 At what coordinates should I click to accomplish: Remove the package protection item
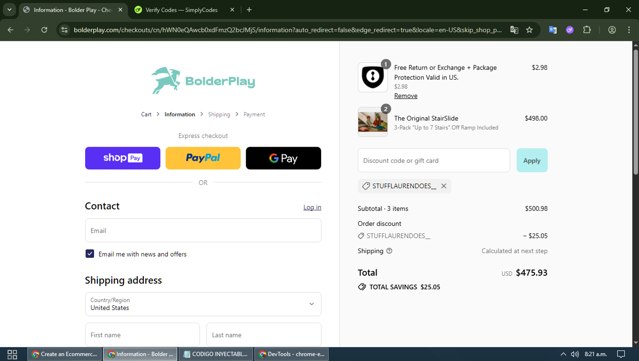click(x=405, y=96)
